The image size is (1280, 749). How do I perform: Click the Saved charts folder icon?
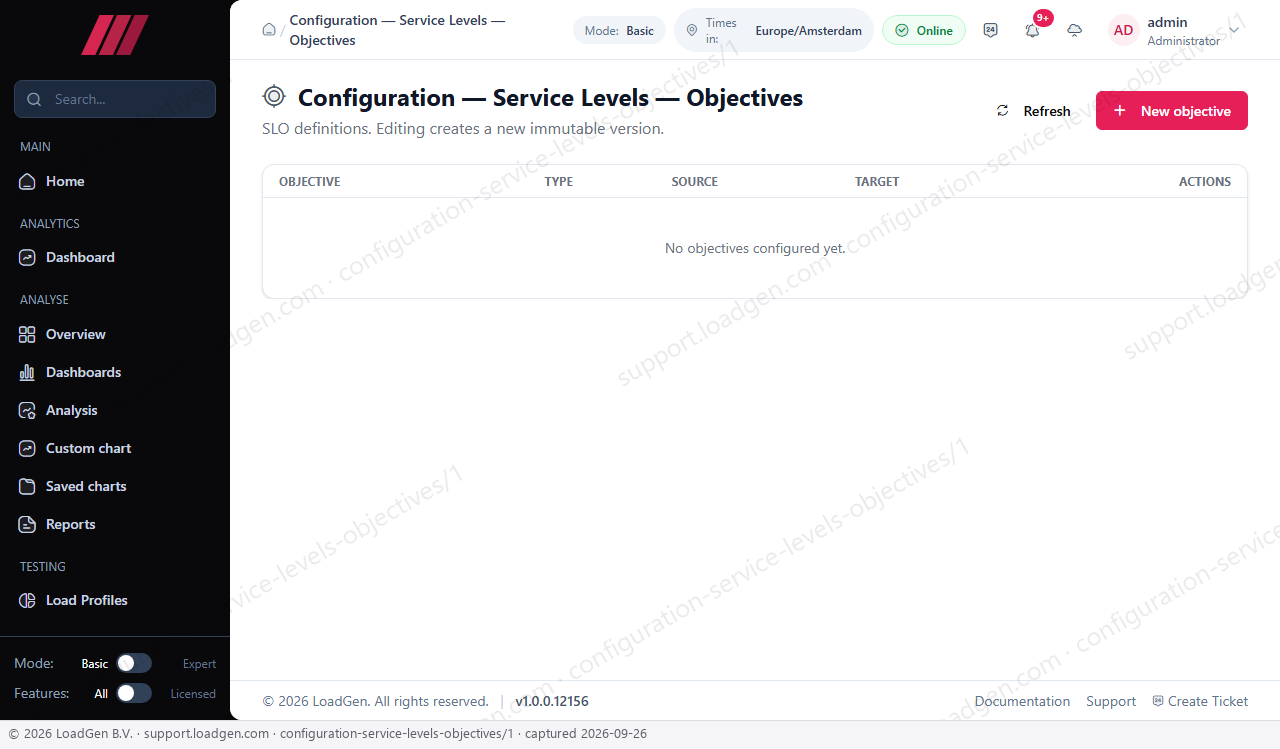point(27,486)
